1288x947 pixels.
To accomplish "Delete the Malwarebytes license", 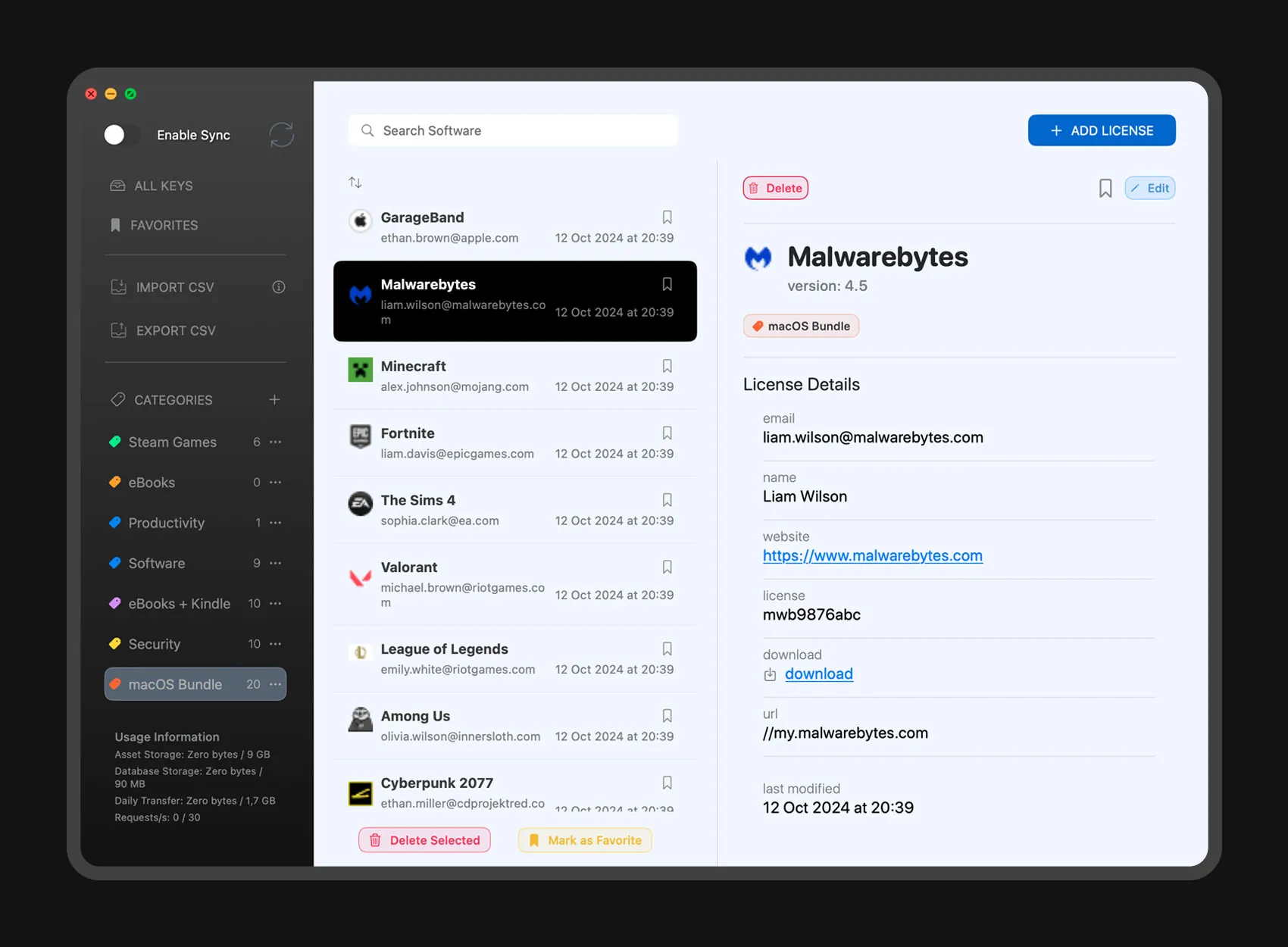I will [776, 188].
